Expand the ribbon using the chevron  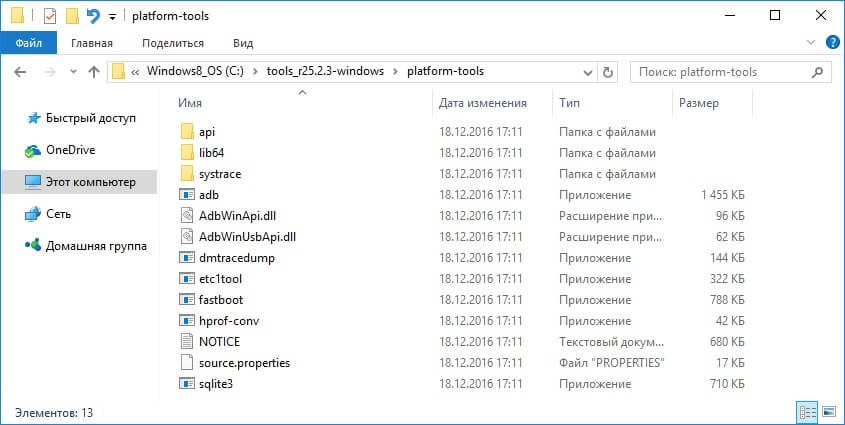811,43
